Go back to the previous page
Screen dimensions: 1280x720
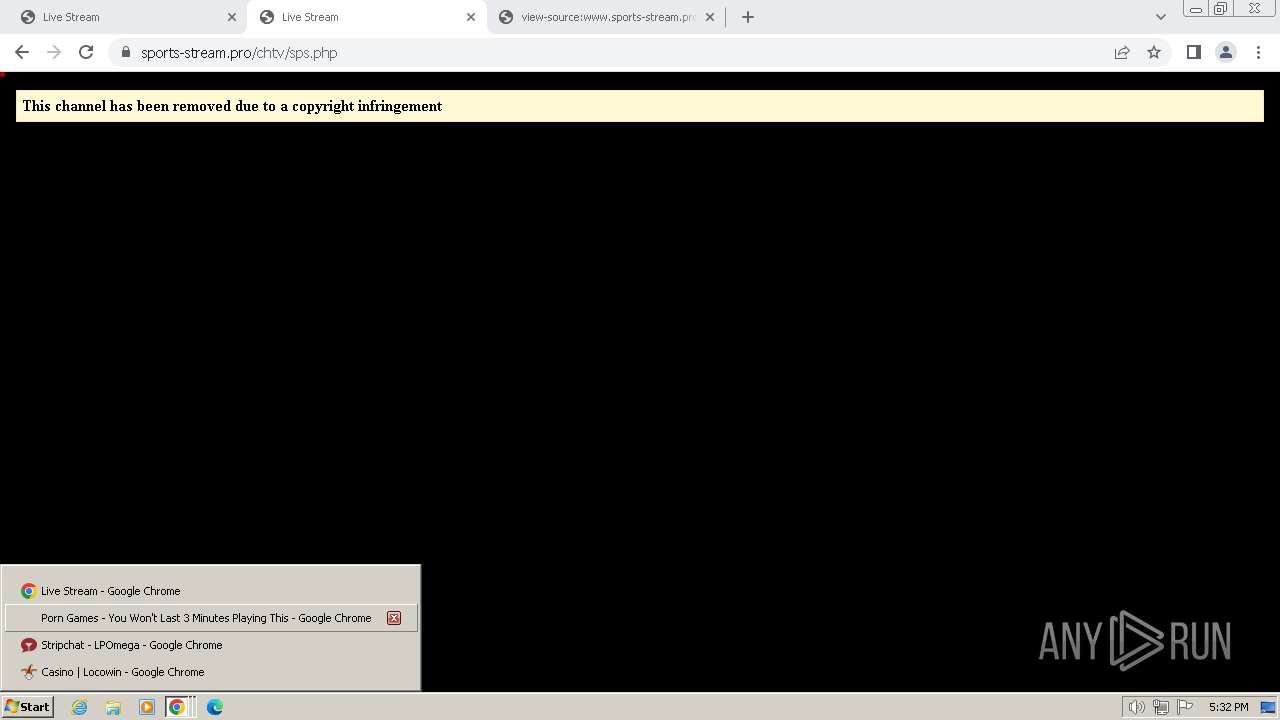pyautogui.click(x=22, y=52)
